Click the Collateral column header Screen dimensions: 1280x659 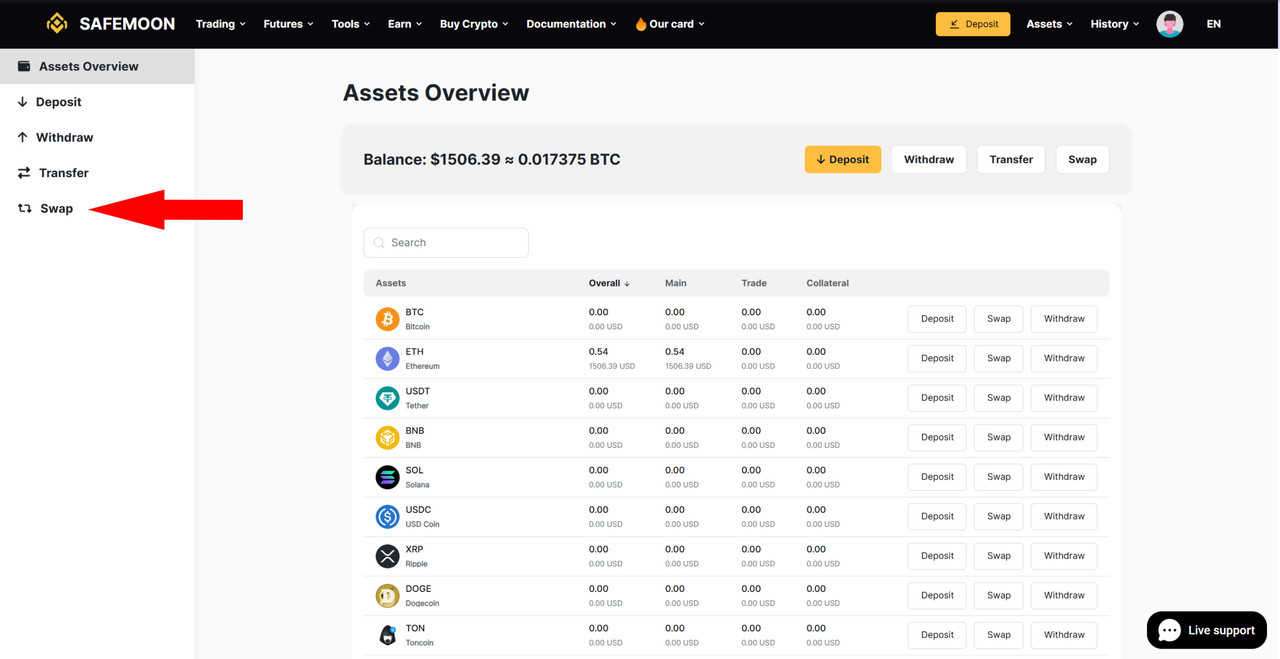828,283
